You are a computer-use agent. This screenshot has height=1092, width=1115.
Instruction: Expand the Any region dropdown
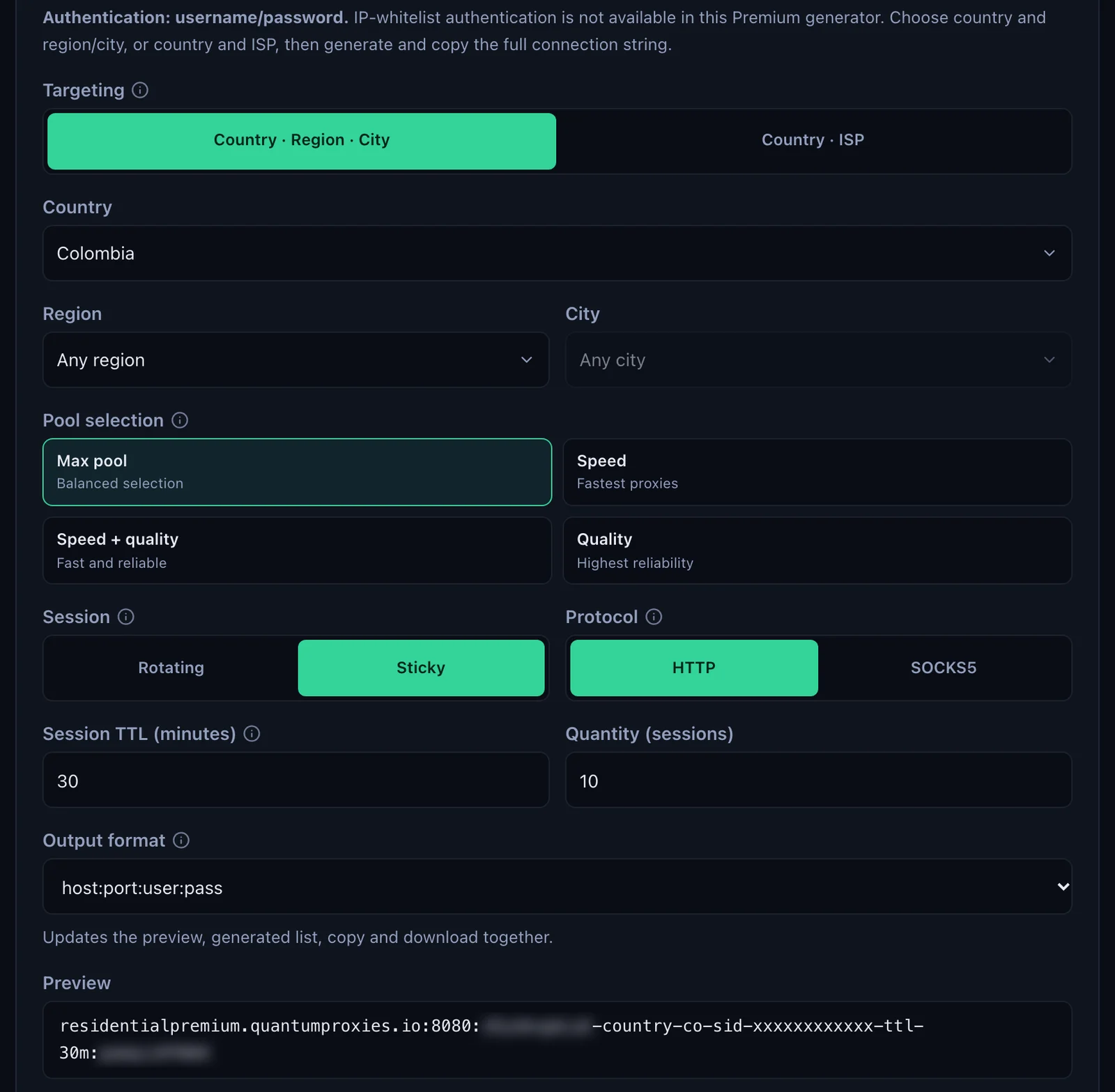296,360
